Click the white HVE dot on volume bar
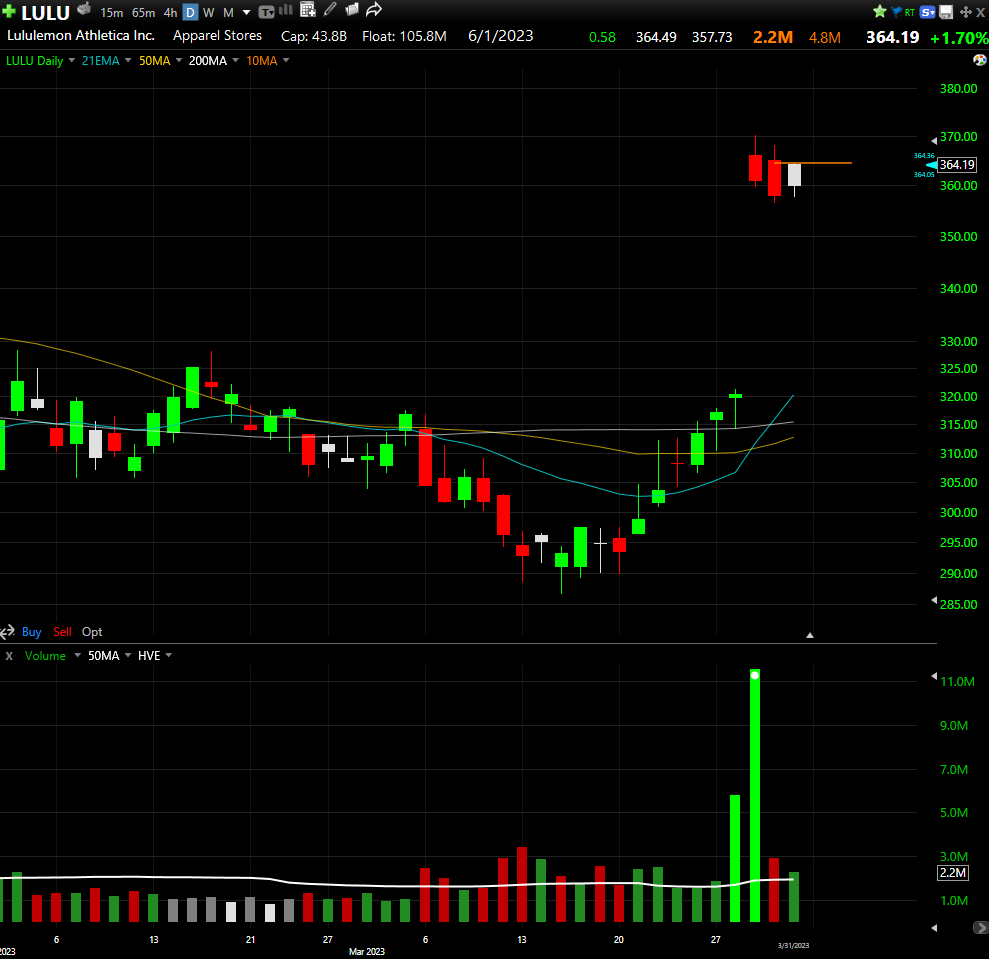The image size is (989, 959). click(x=755, y=675)
